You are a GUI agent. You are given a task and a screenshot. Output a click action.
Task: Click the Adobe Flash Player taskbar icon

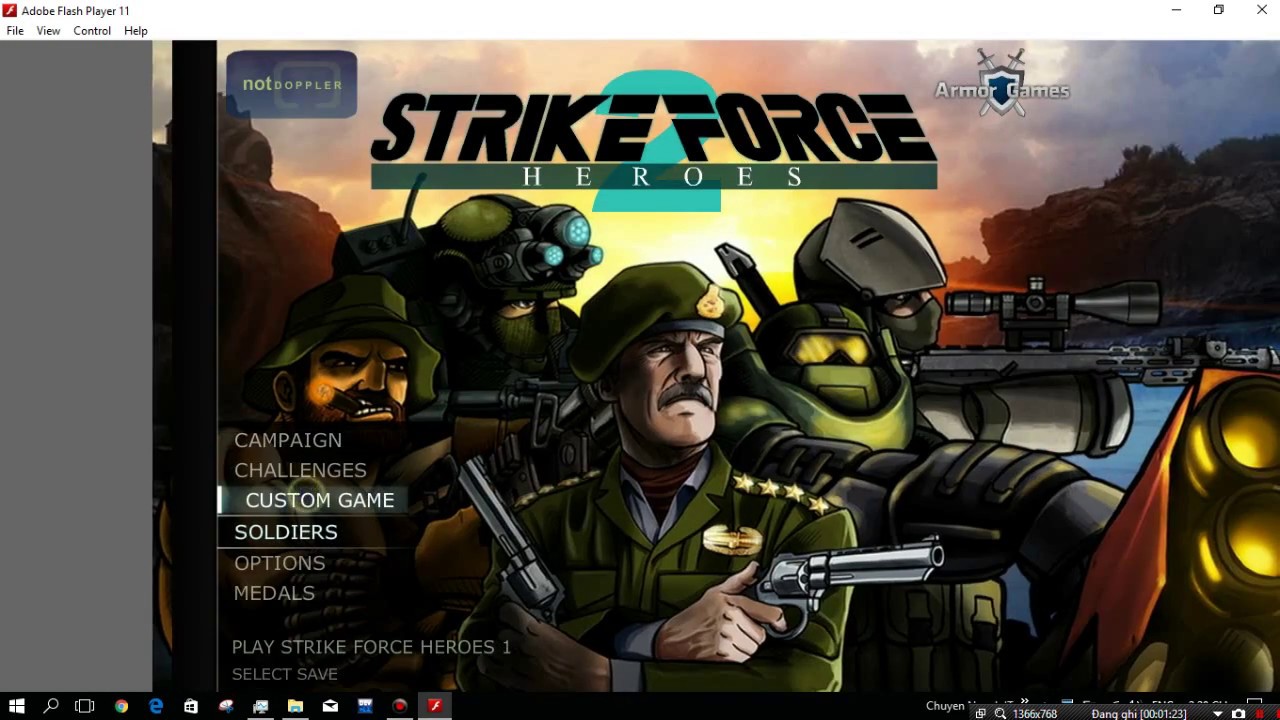tap(435, 706)
